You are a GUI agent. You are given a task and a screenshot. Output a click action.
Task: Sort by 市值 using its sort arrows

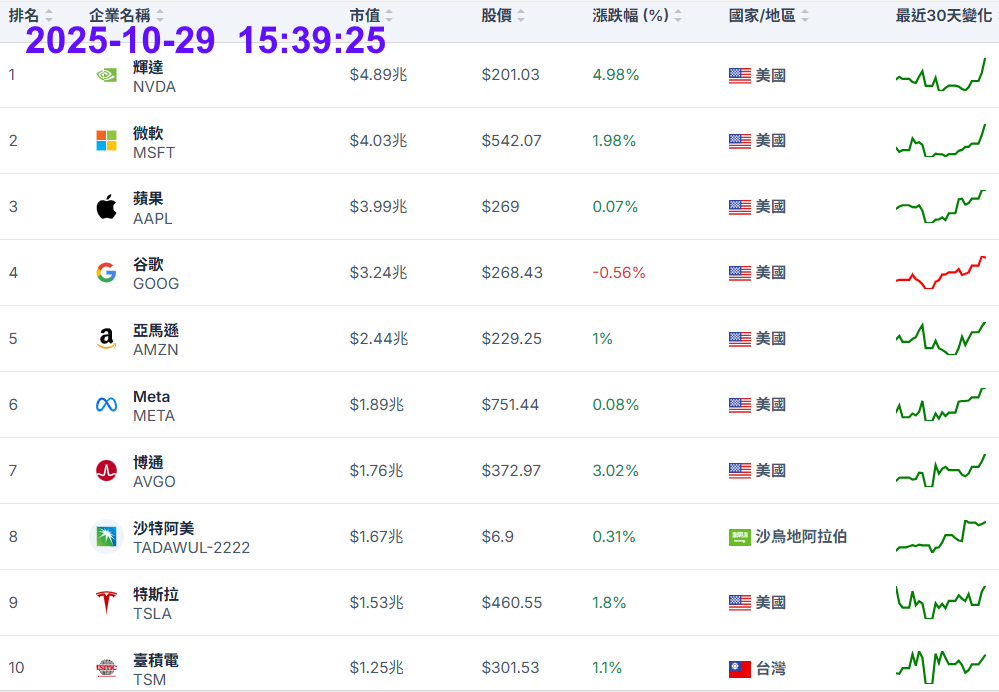[x=389, y=16]
